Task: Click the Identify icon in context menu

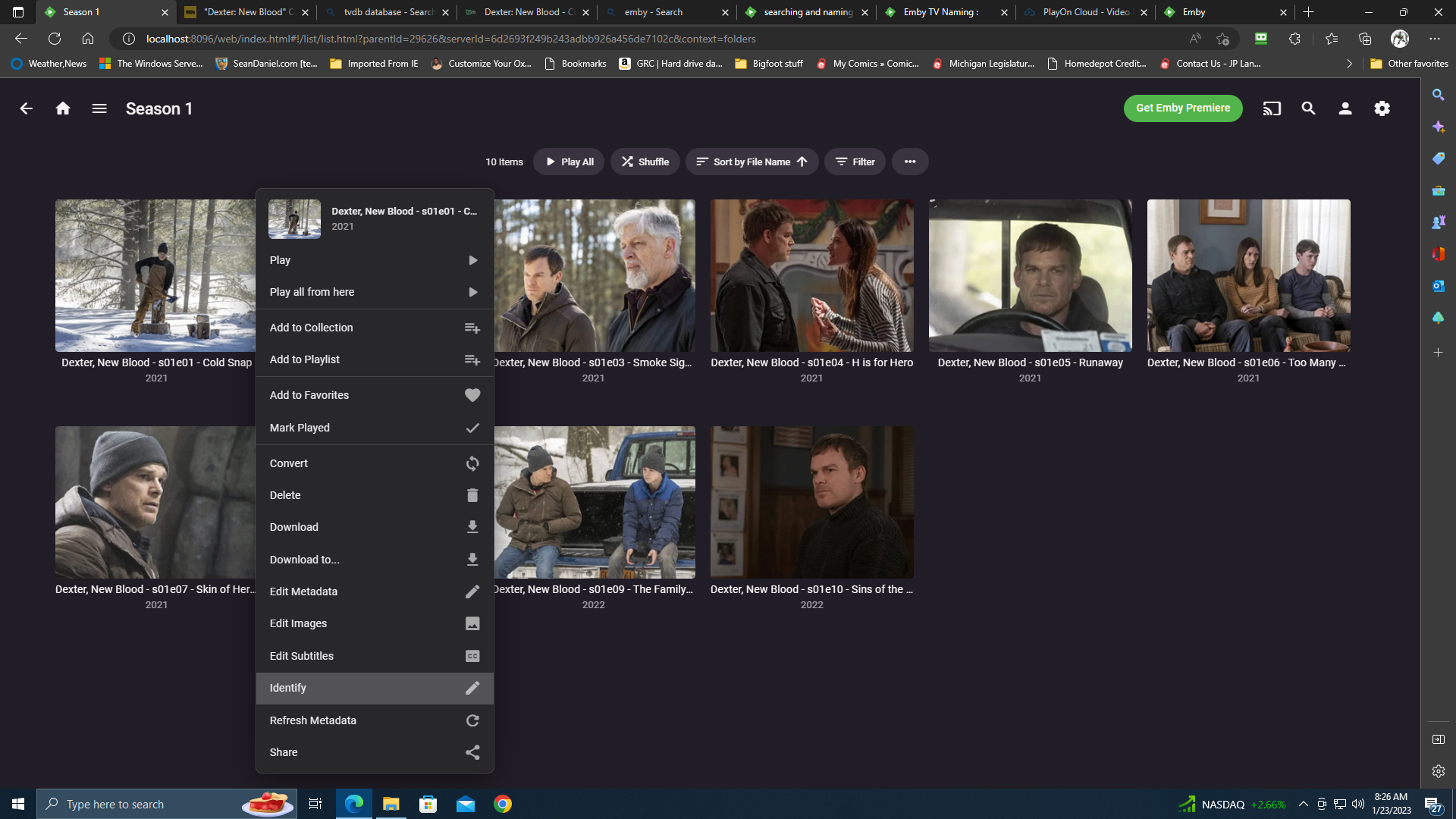Action: [x=472, y=688]
